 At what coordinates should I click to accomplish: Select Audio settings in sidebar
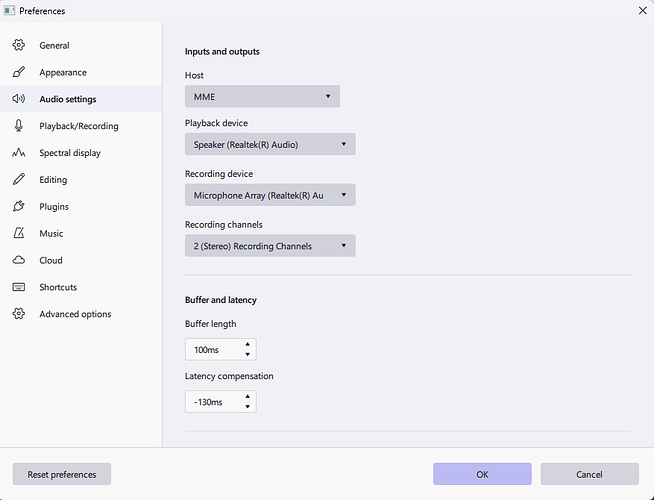click(81, 99)
